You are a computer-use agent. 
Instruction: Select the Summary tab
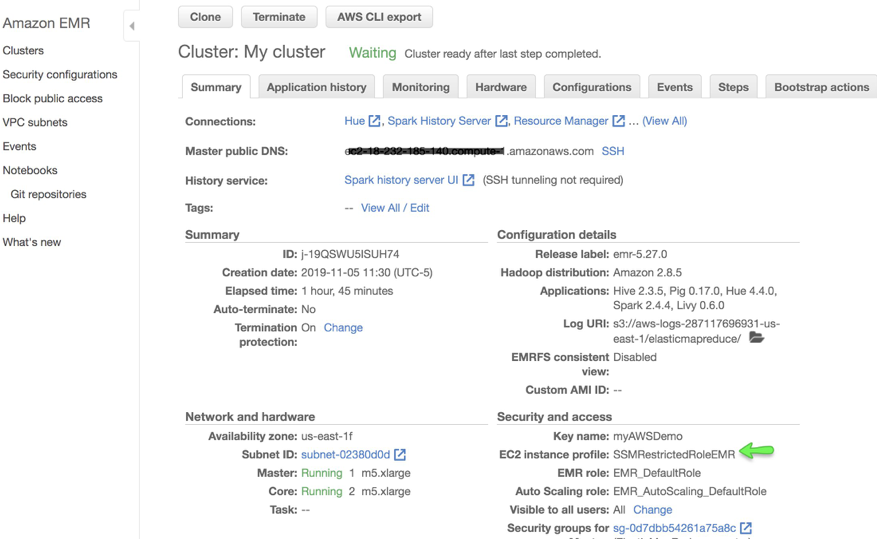[216, 87]
